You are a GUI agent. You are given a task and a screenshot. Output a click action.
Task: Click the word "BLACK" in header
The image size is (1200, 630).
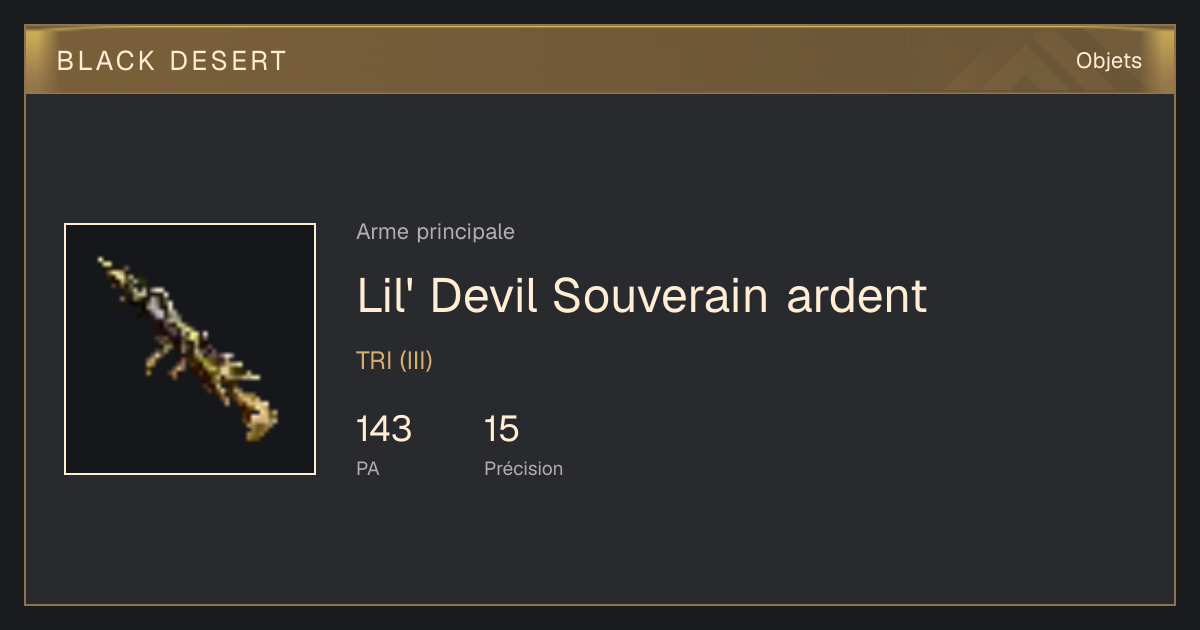[x=106, y=61]
